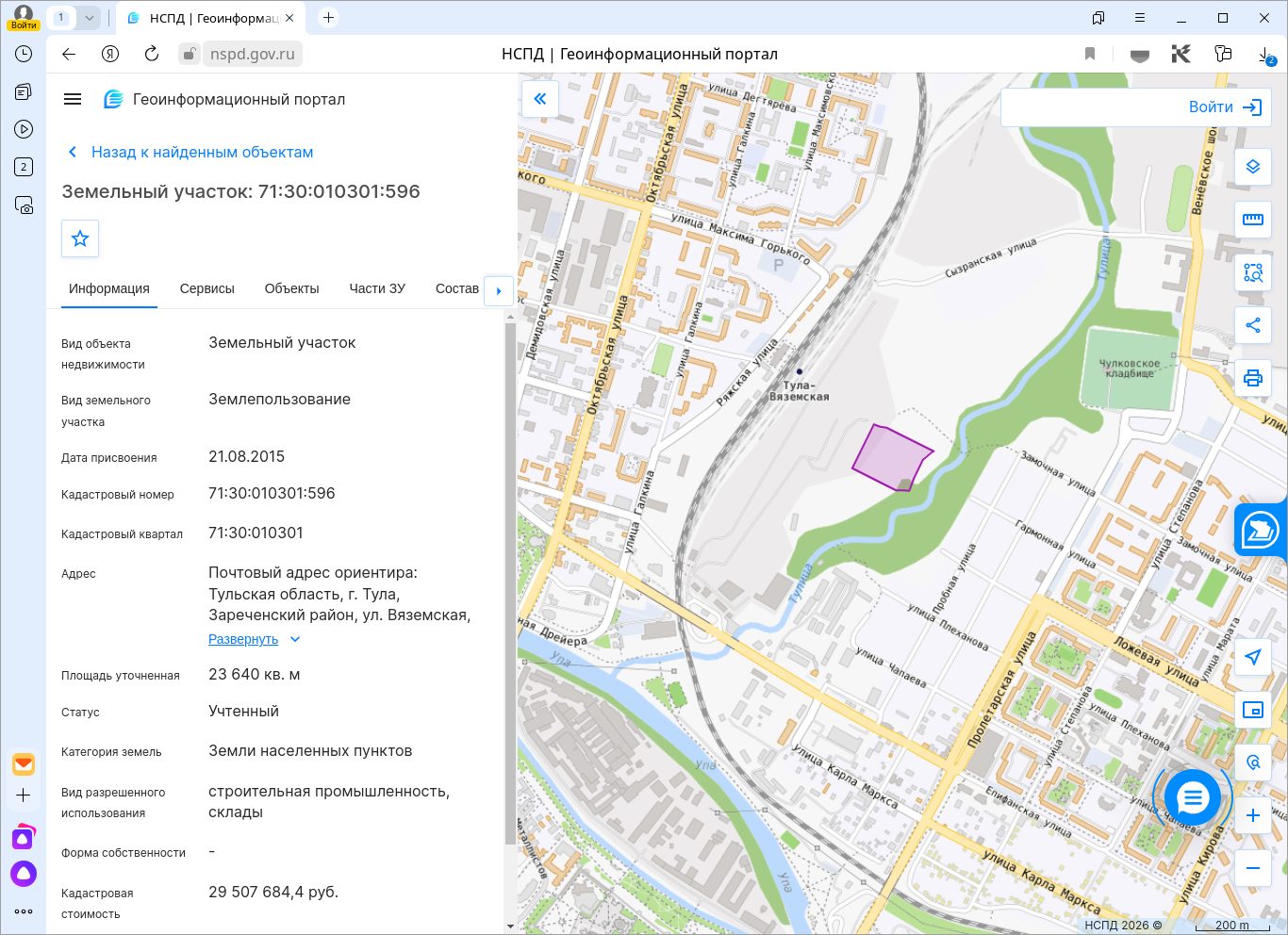Click the cadastral number 71:30:010301:596 value
Image resolution: width=1288 pixels, height=935 pixels.
272,493
